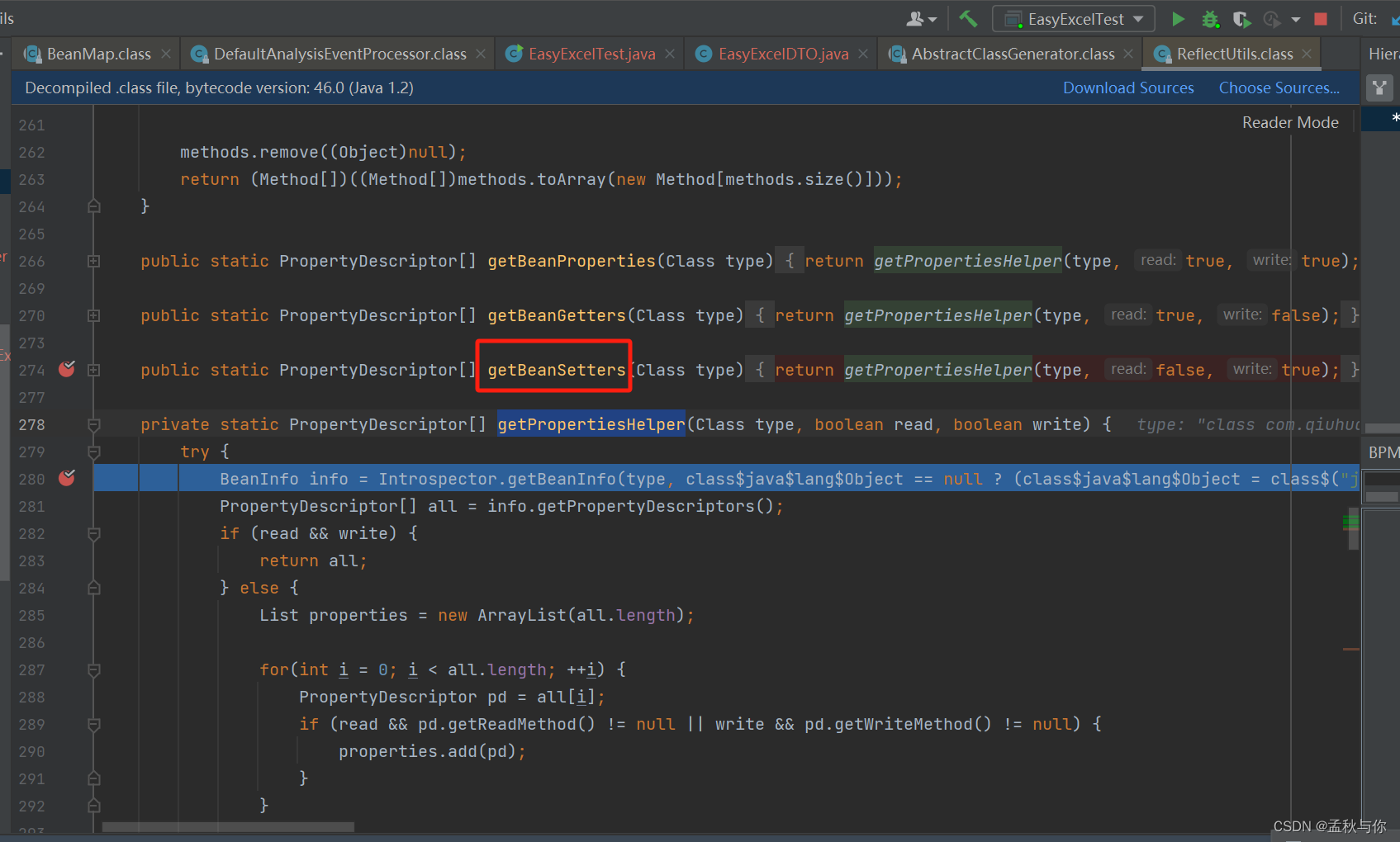Viewport: 1400px width, 842px height.
Task: Stop the running process with red square
Action: (x=1321, y=19)
